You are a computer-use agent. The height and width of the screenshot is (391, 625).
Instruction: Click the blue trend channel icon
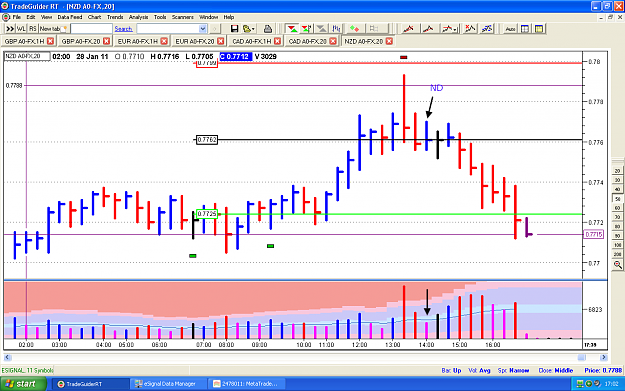coord(487,29)
